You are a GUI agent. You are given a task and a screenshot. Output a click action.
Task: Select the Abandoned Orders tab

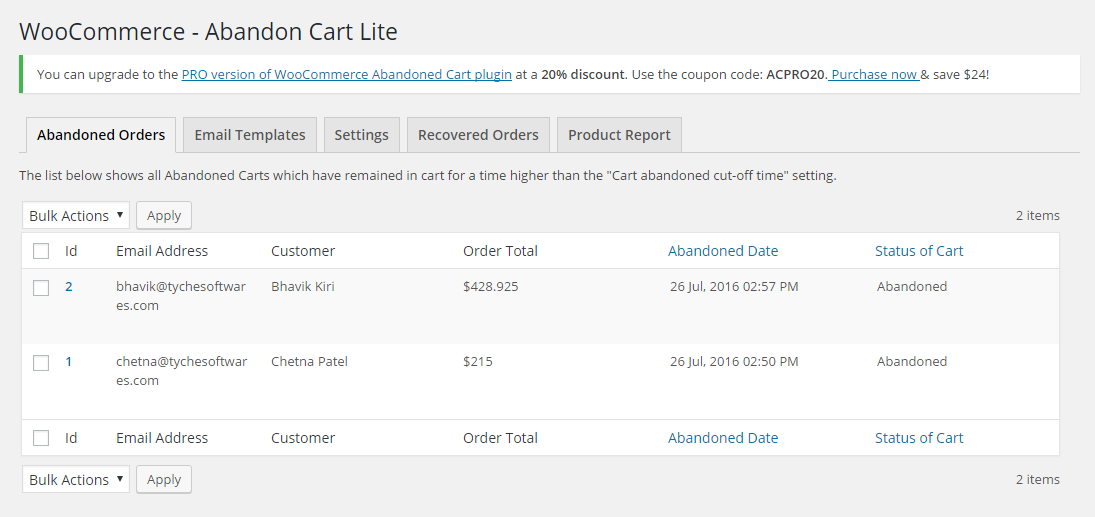point(101,135)
